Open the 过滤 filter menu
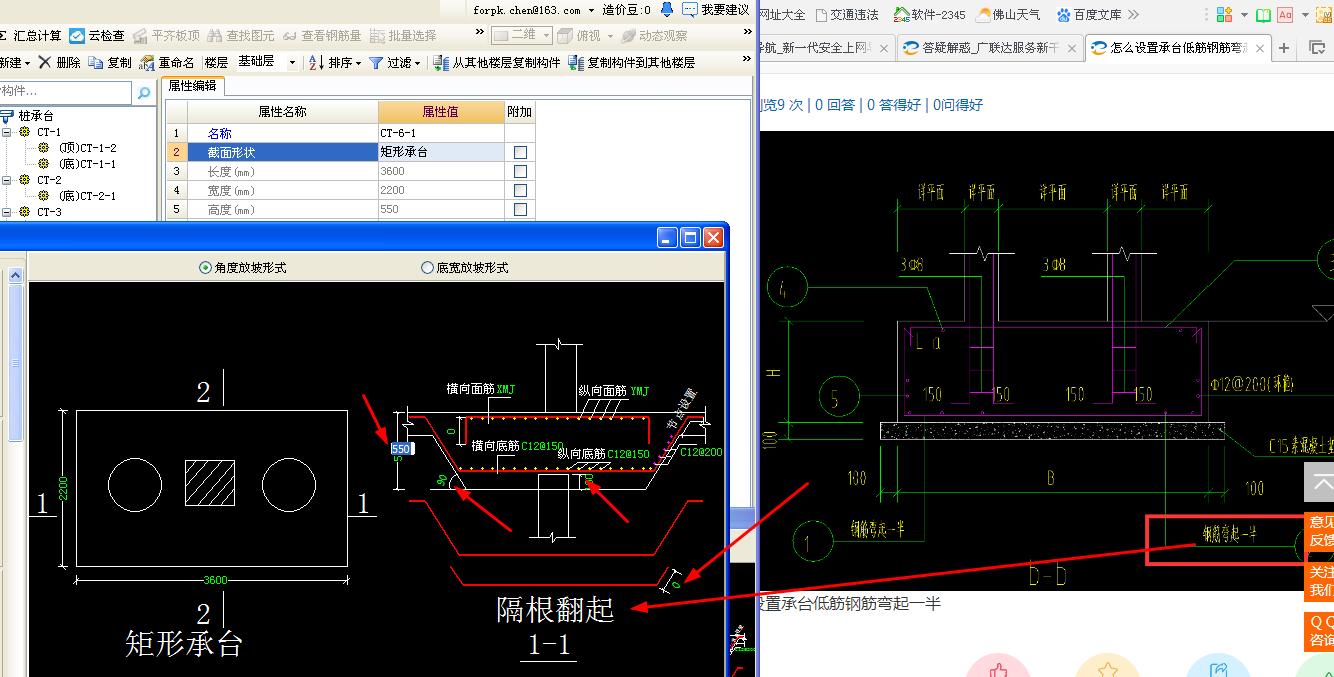 click(394, 62)
